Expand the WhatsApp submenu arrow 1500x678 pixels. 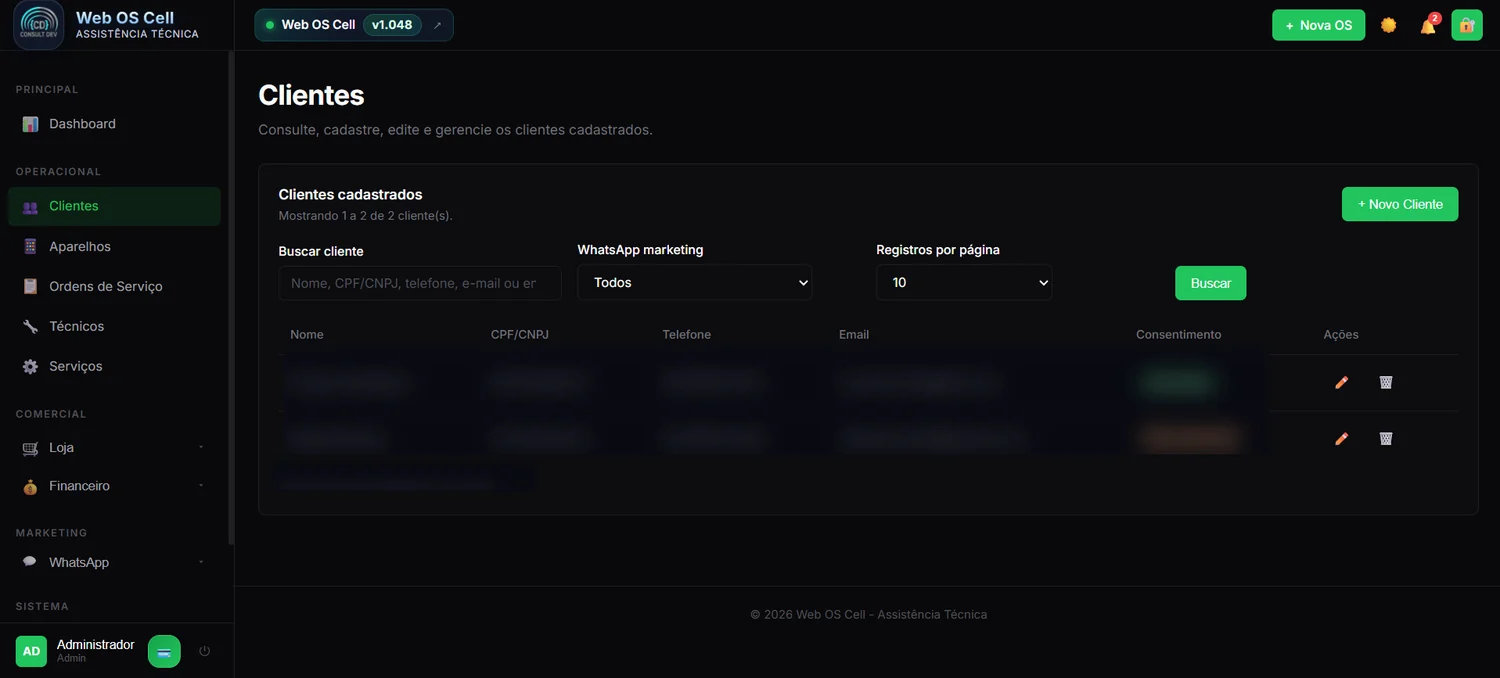pyautogui.click(x=201, y=562)
